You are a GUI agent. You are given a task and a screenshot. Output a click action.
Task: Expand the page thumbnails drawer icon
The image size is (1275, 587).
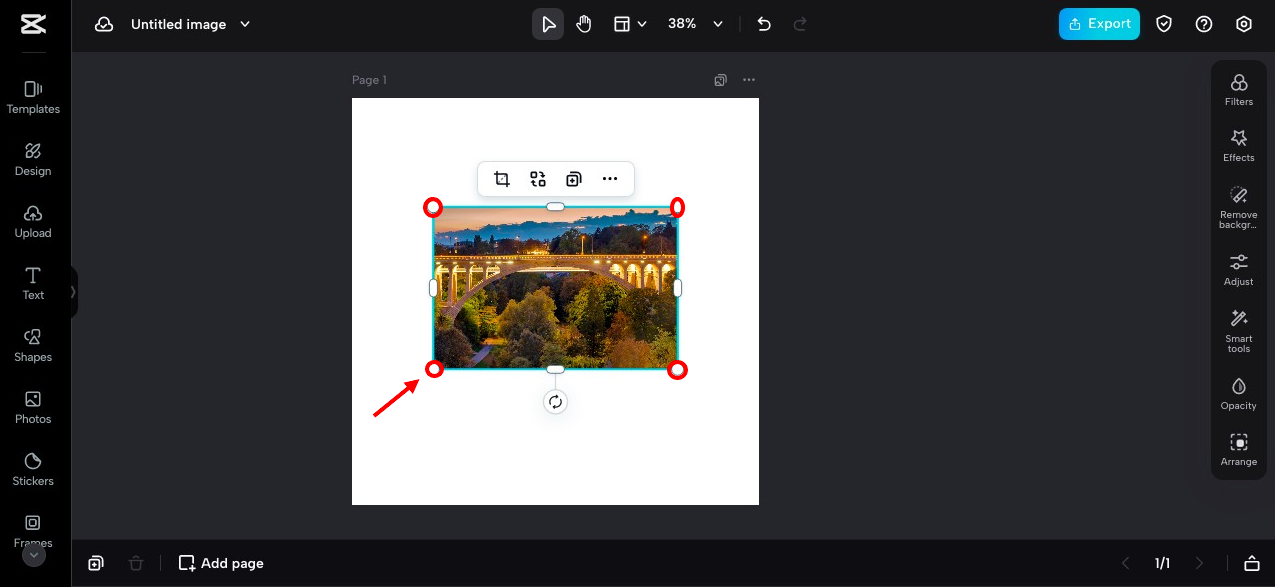[x=1252, y=563]
